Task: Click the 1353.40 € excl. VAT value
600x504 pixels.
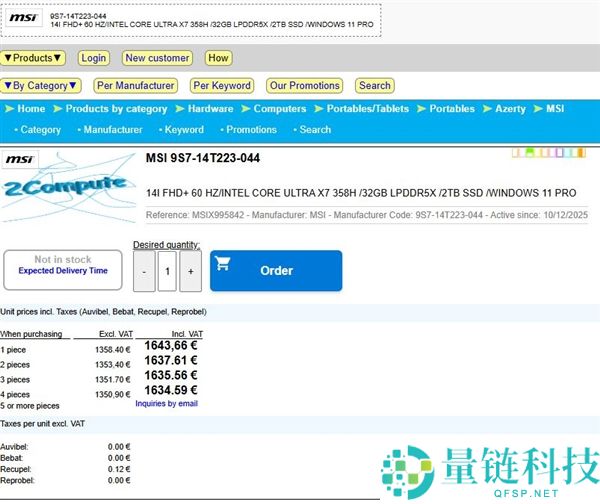Action: coord(113,365)
